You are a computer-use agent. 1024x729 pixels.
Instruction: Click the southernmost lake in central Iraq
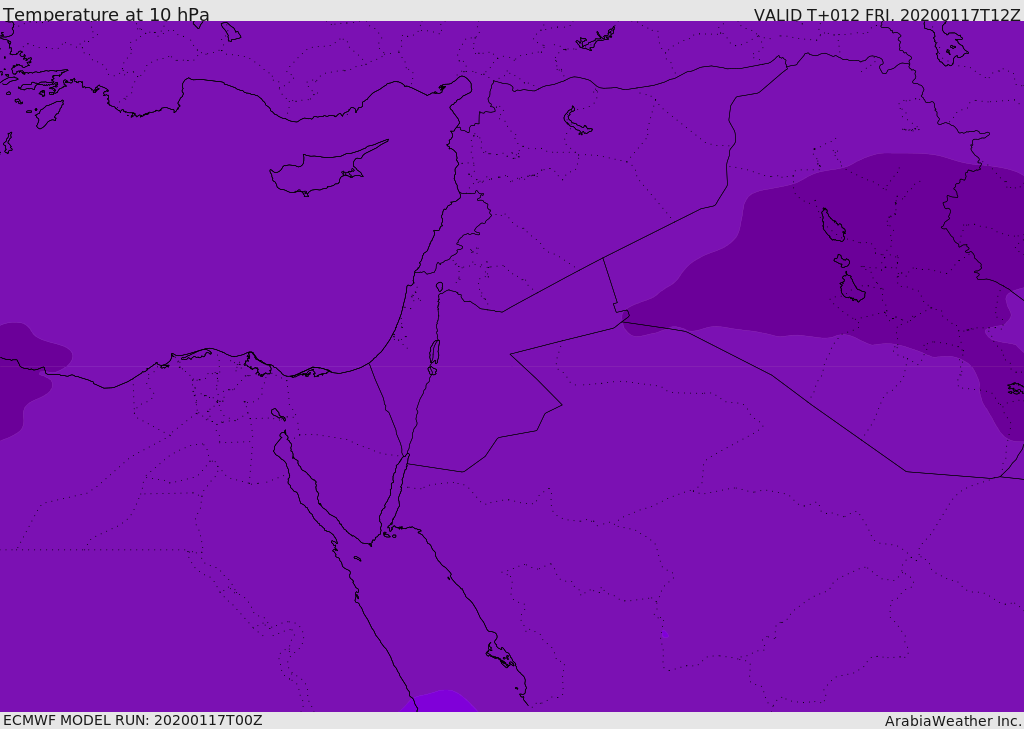[x=851, y=288]
